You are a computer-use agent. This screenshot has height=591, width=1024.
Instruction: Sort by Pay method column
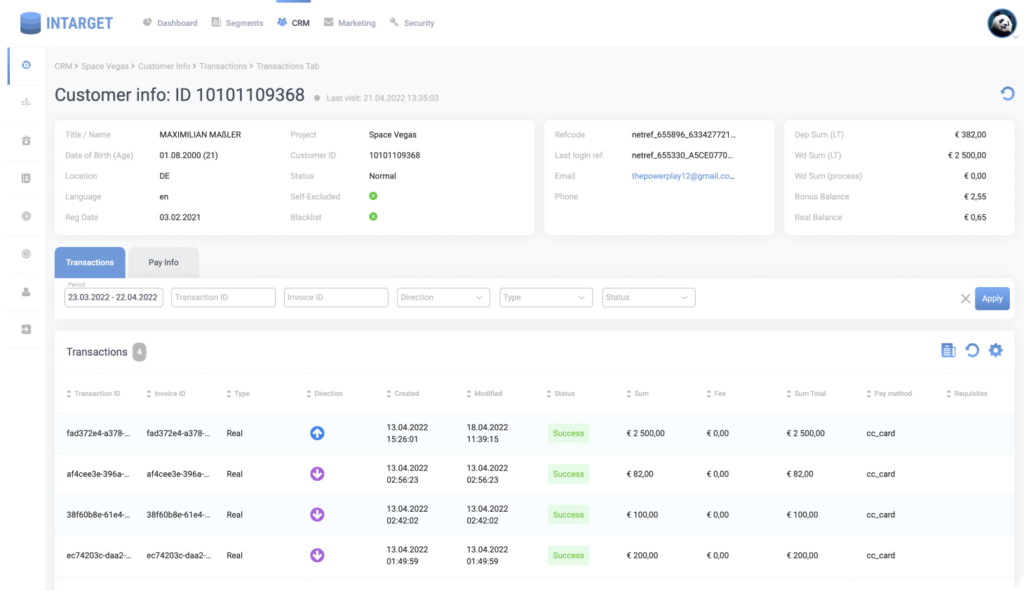pos(889,394)
